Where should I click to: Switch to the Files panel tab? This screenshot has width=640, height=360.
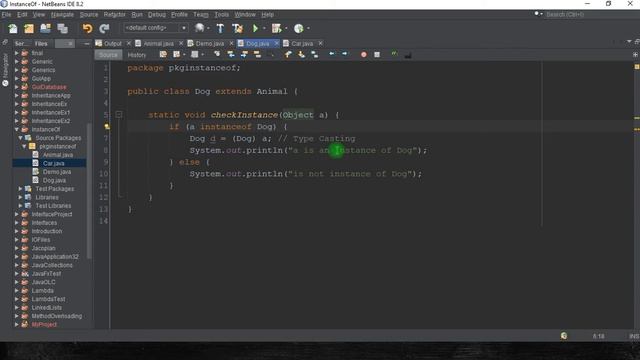(41, 43)
